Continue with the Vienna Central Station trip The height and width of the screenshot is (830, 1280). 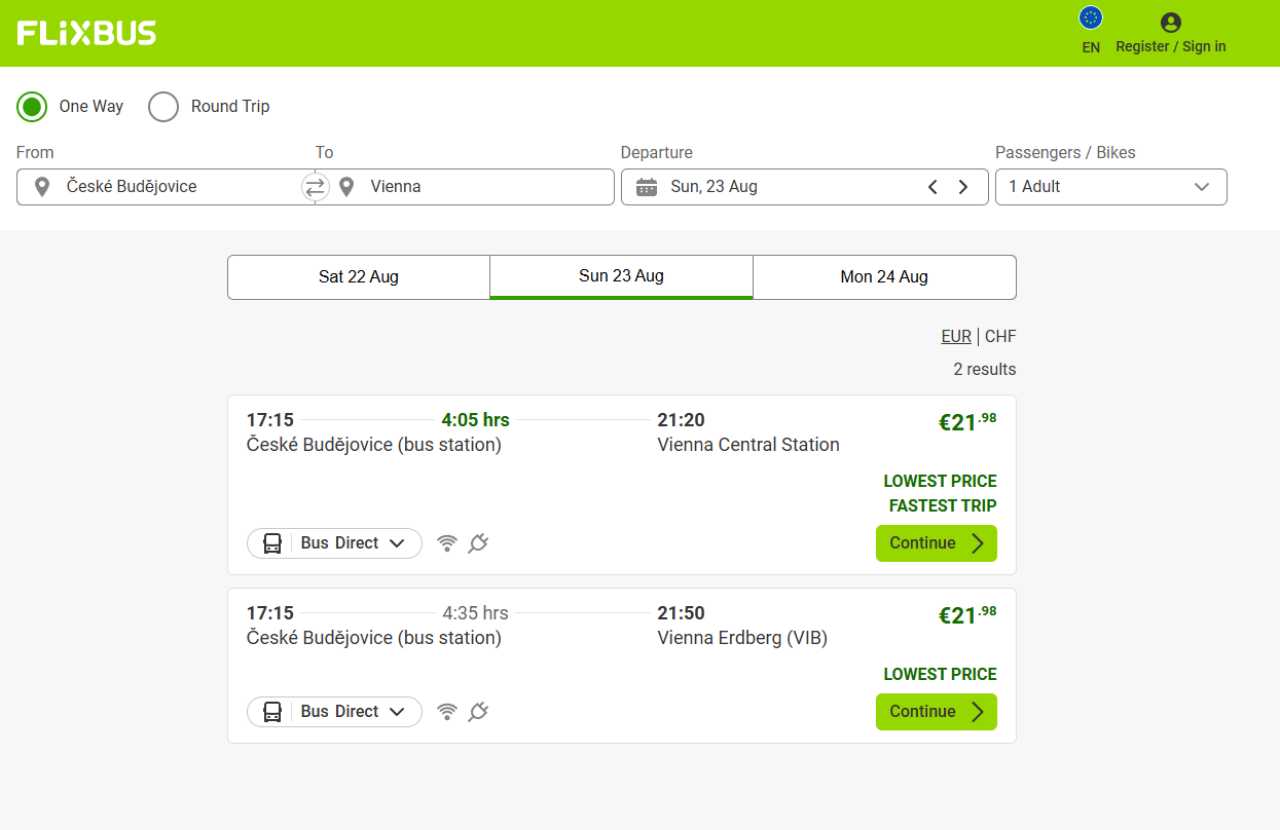pos(936,543)
